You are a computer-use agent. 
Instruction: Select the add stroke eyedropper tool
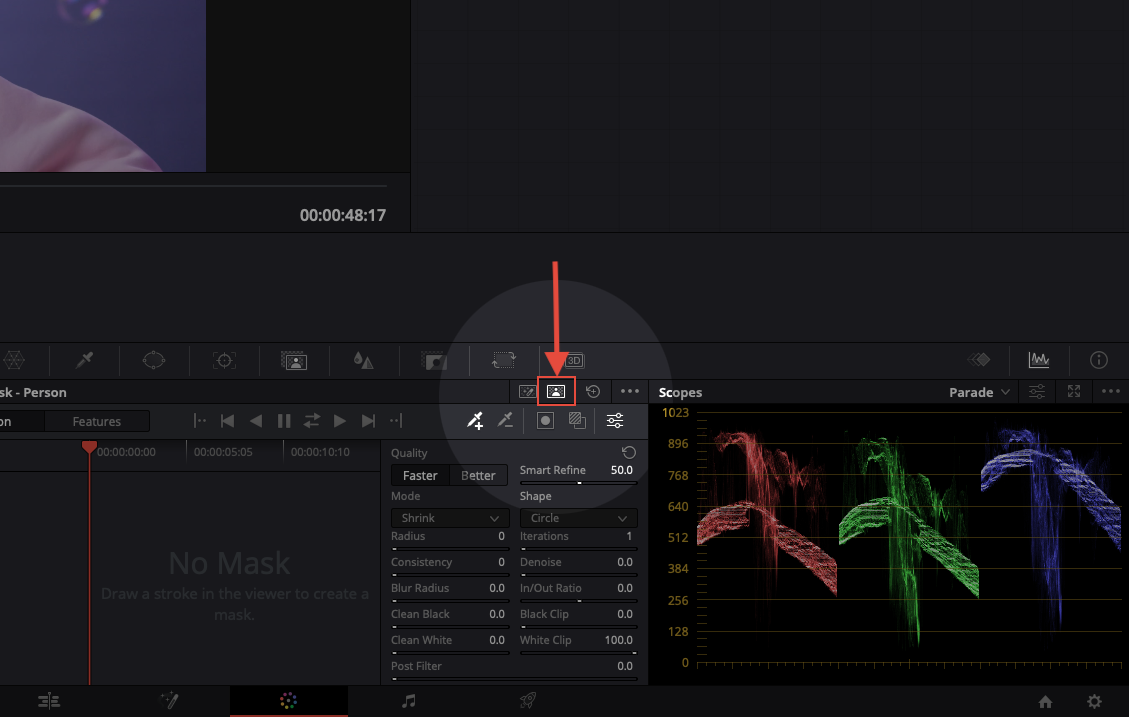(476, 421)
